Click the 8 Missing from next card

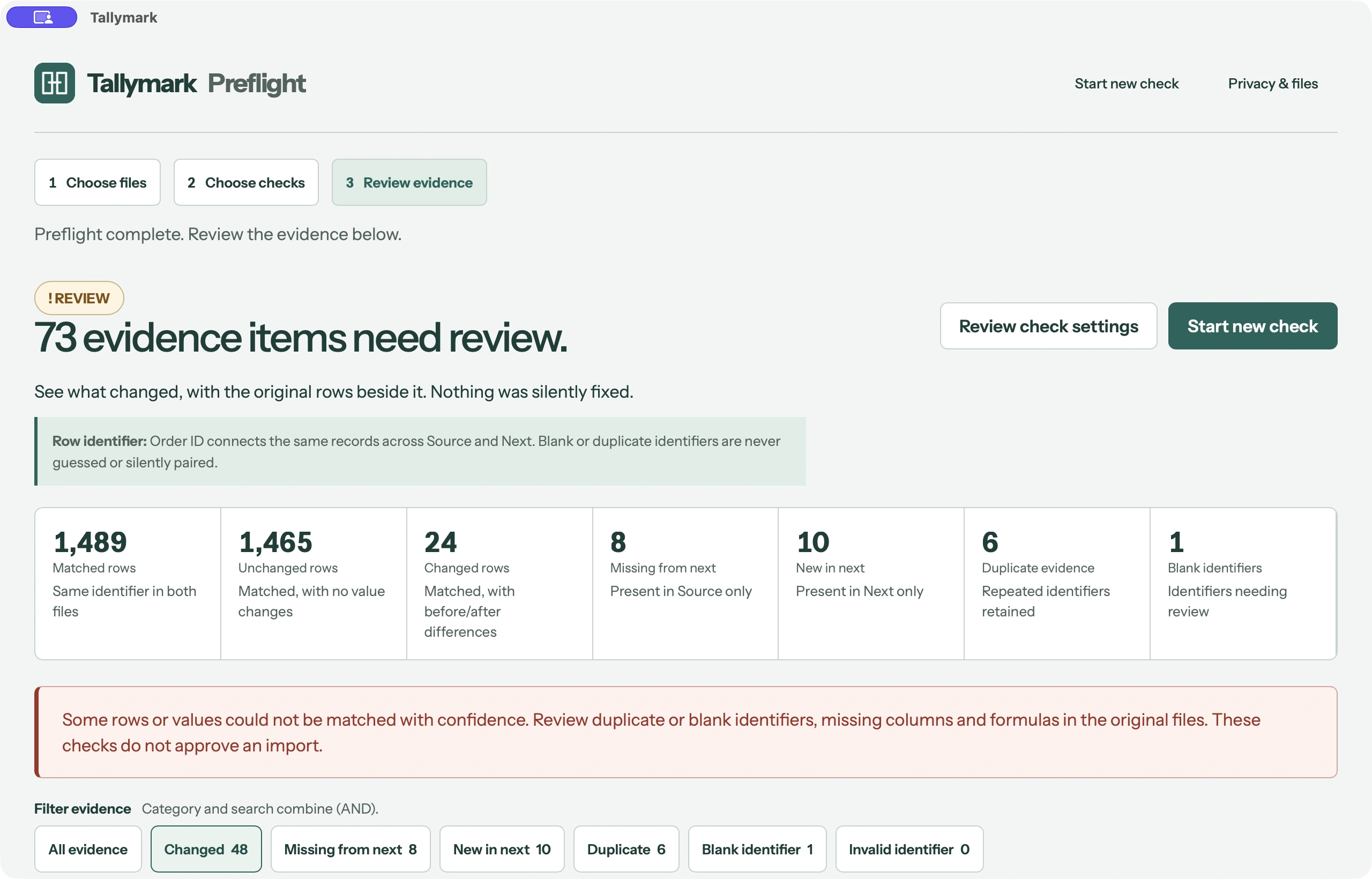(x=685, y=583)
